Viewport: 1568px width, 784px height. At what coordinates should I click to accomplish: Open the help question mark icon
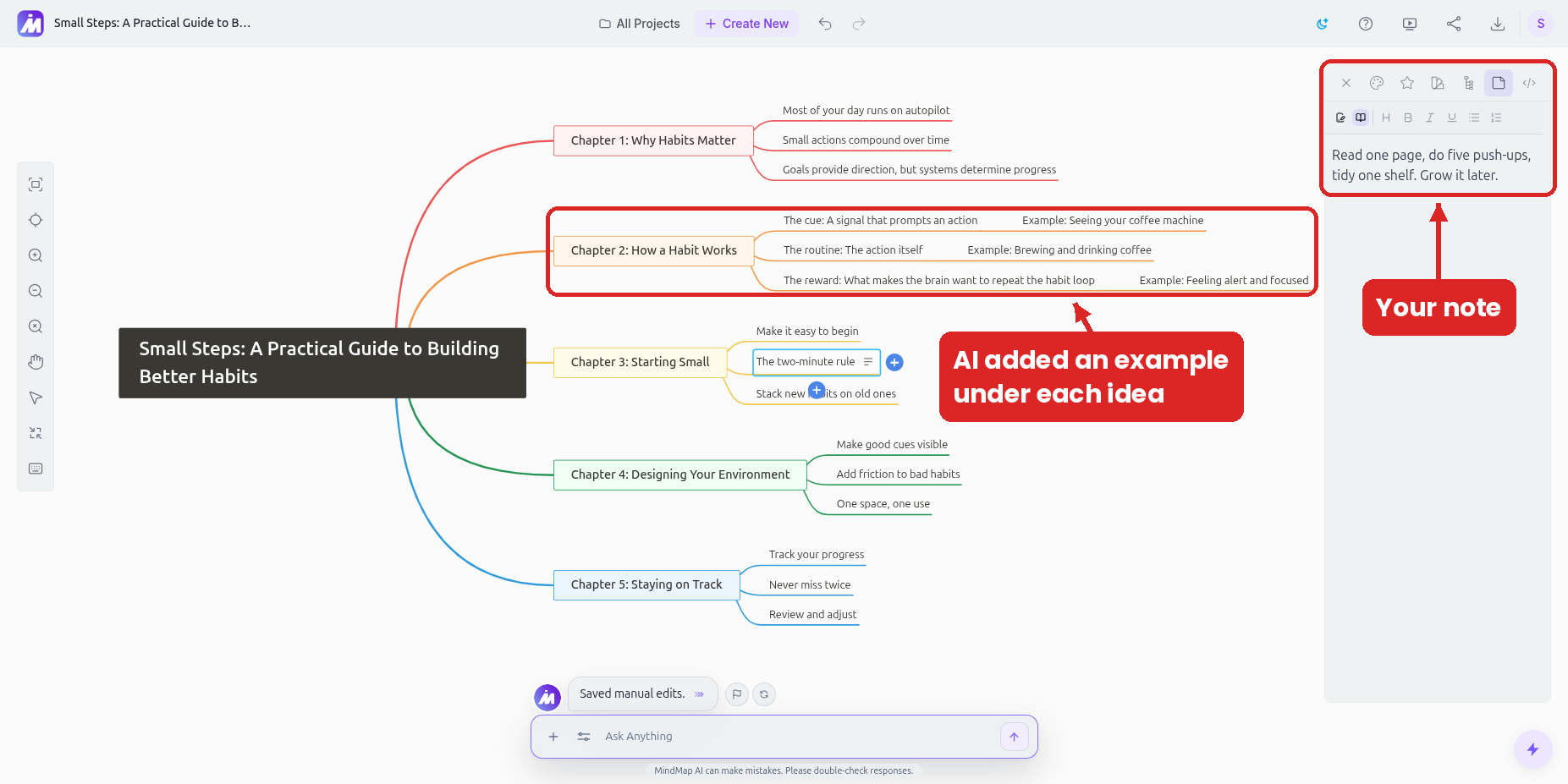click(1366, 24)
